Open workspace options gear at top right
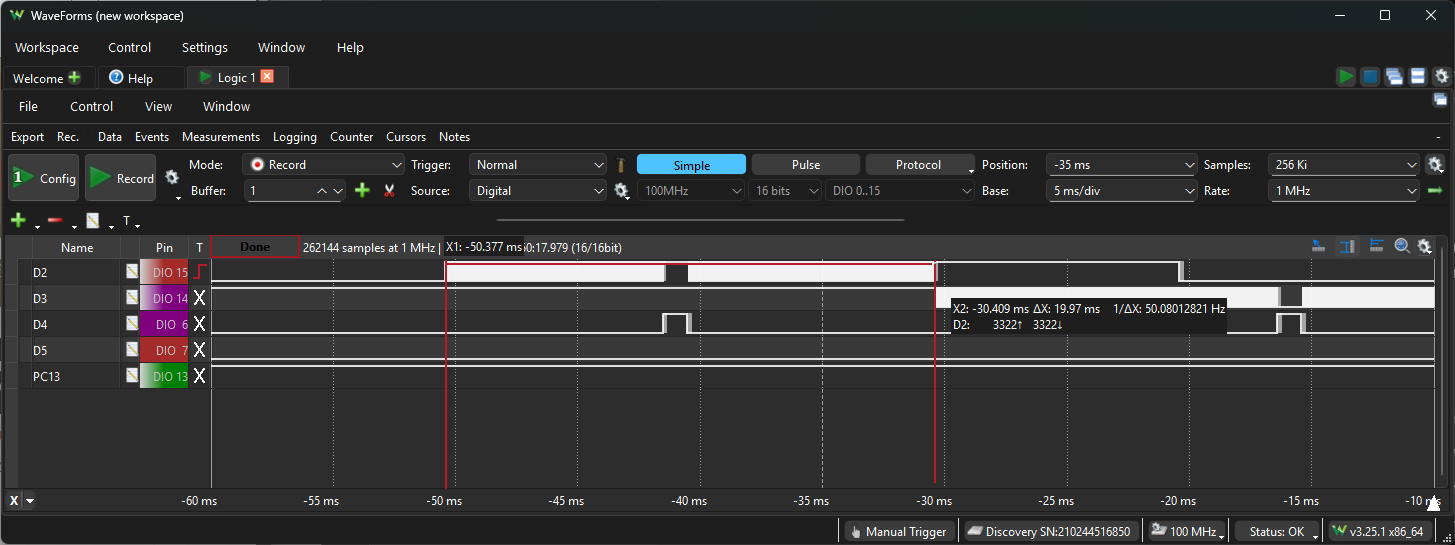This screenshot has width=1455, height=545. point(1441,77)
